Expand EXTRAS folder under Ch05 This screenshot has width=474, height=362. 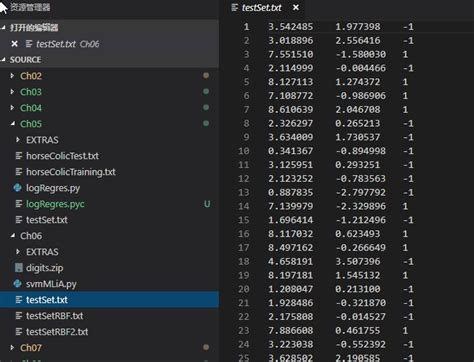click(18, 140)
